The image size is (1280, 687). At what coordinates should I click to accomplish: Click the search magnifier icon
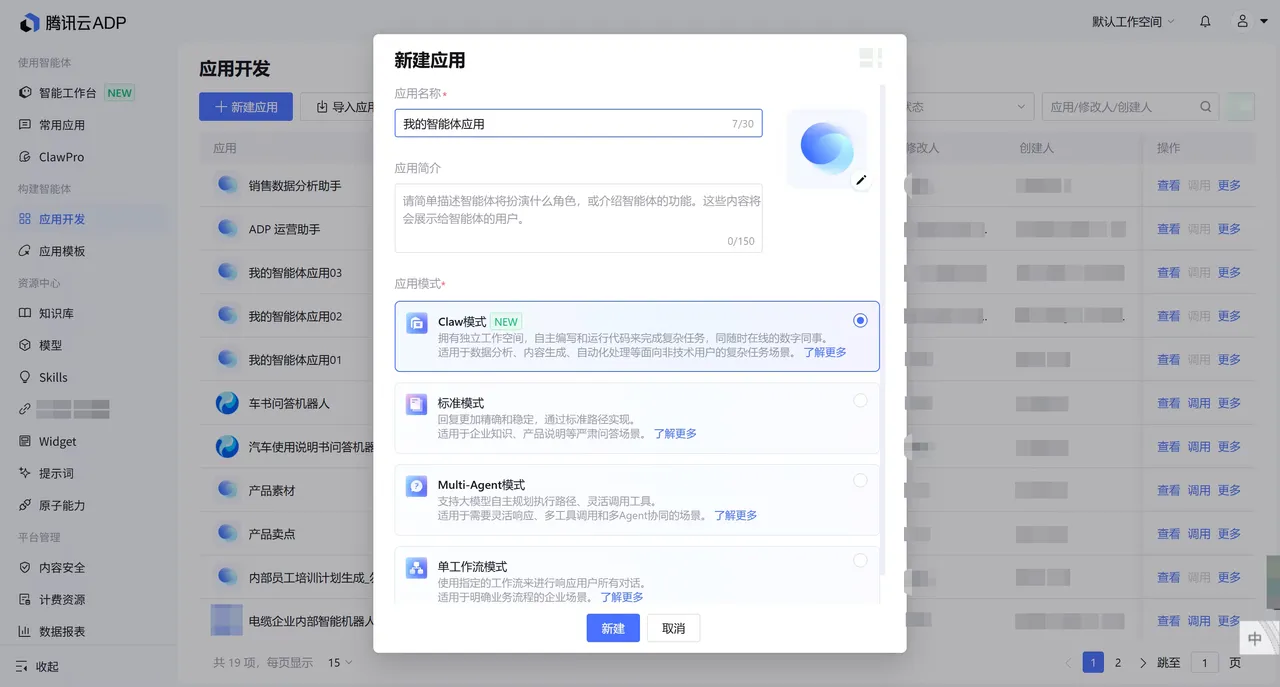(x=1206, y=107)
